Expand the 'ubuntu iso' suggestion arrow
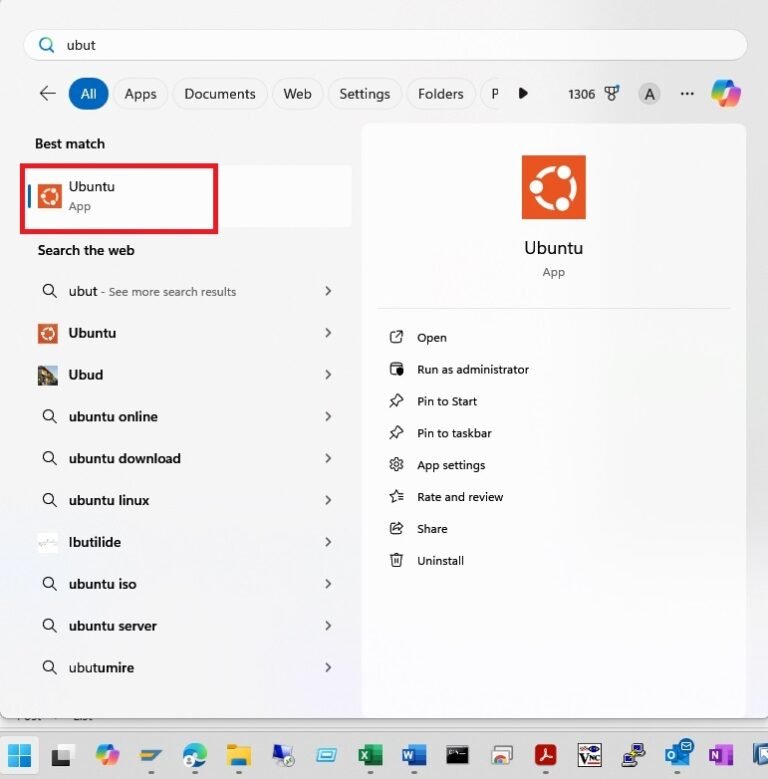Viewport: 768px width, 779px height. point(328,584)
